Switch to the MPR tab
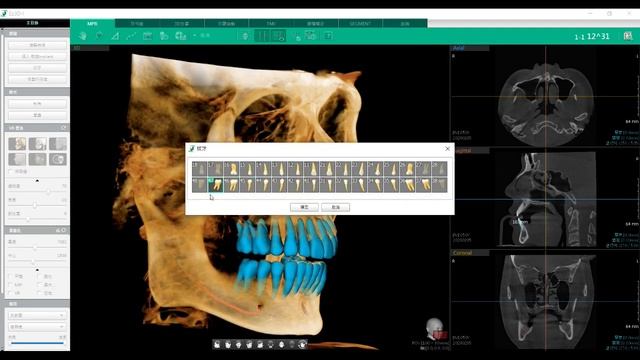 [x=92, y=24]
